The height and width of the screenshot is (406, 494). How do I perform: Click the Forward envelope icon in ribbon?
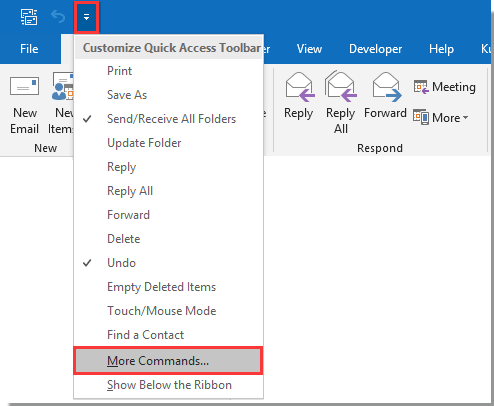(x=386, y=87)
